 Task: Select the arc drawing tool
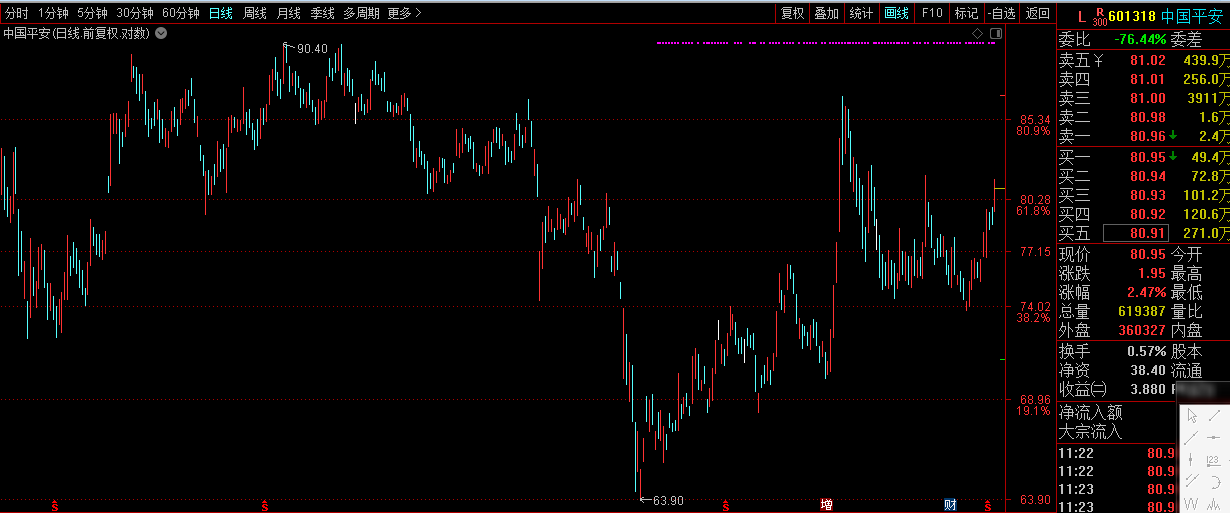click(1215, 482)
